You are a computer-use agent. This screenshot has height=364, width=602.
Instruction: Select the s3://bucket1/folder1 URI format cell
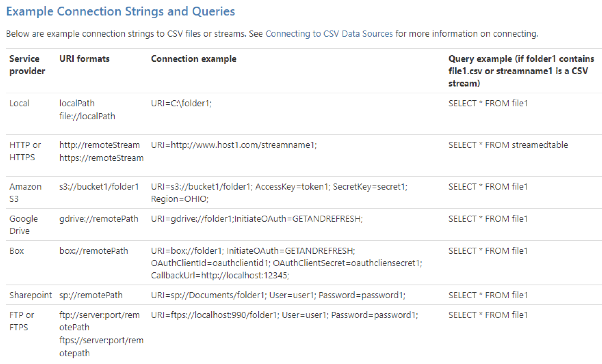(99, 187)
